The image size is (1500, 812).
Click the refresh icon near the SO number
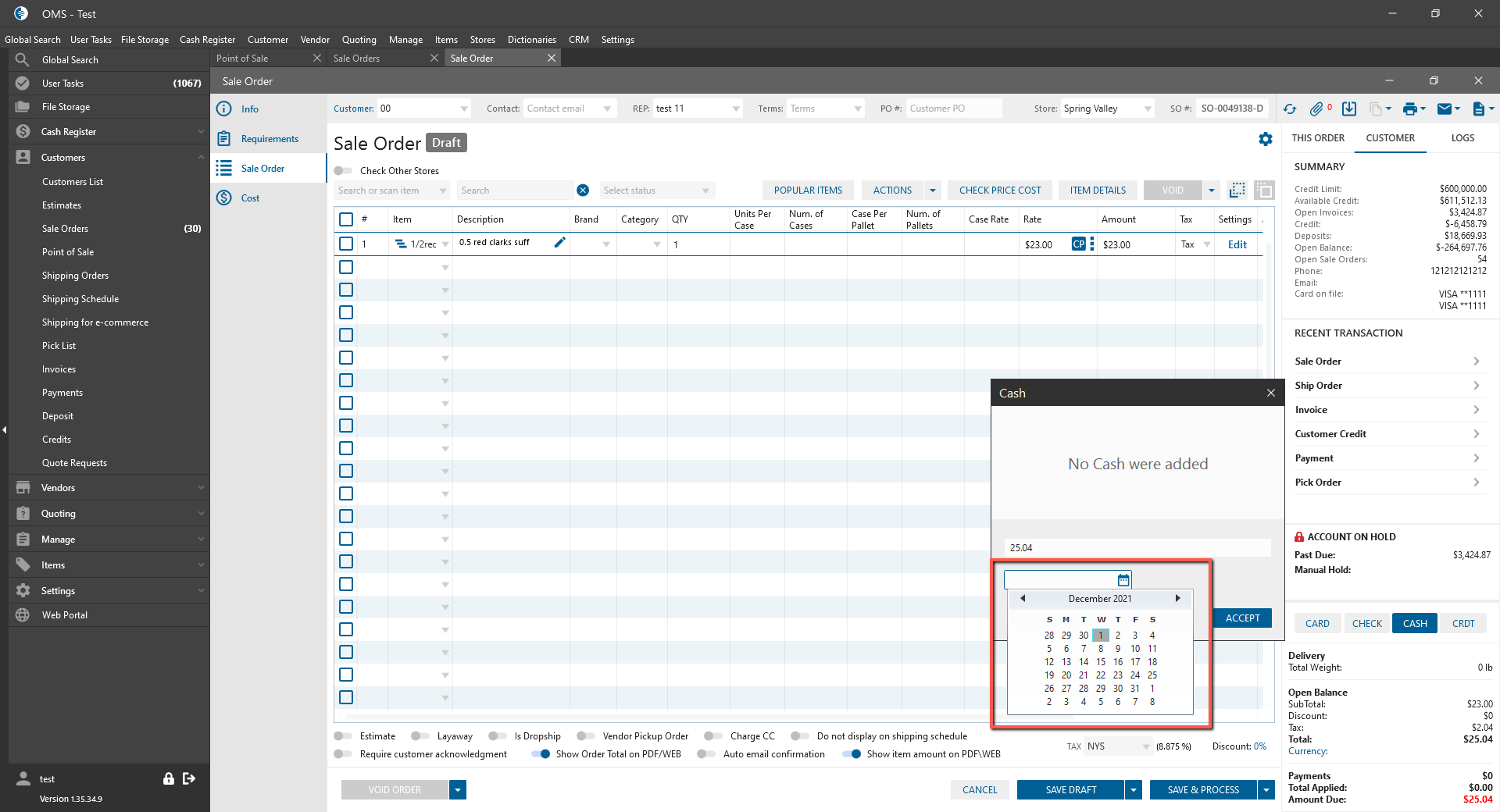click(x=1290, y=109)
